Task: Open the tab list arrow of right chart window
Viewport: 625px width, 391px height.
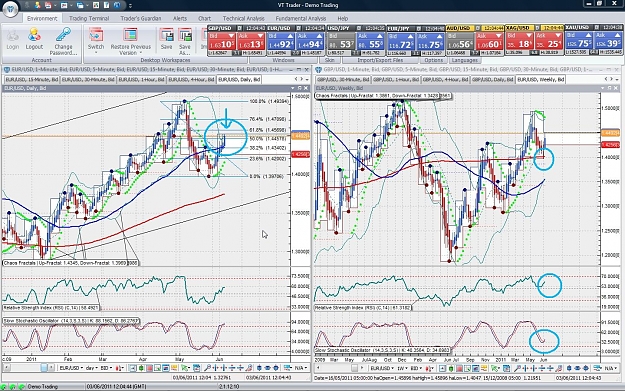Action: click(x=617, y=79)
